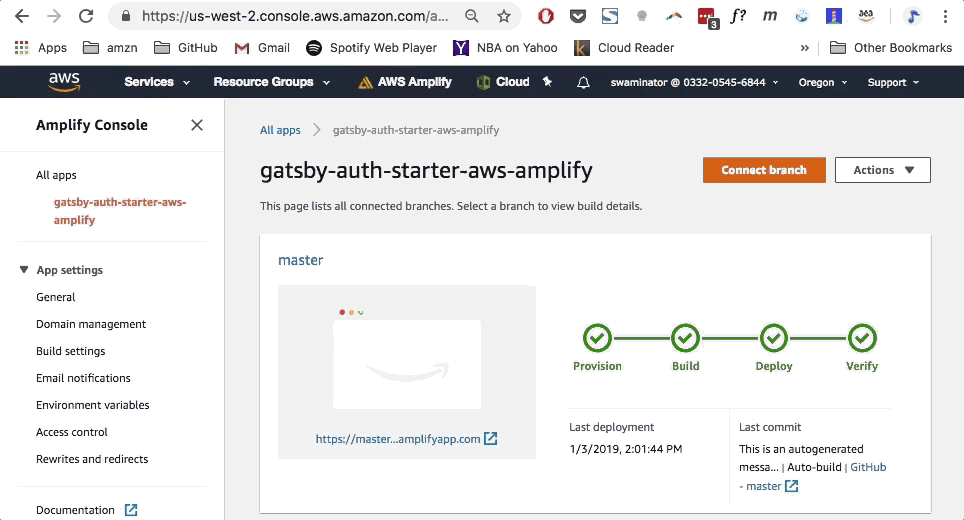The width and height of the screenshot is (964, 520).
Task: Open the Documentation link
Action: tap(86, 510)
